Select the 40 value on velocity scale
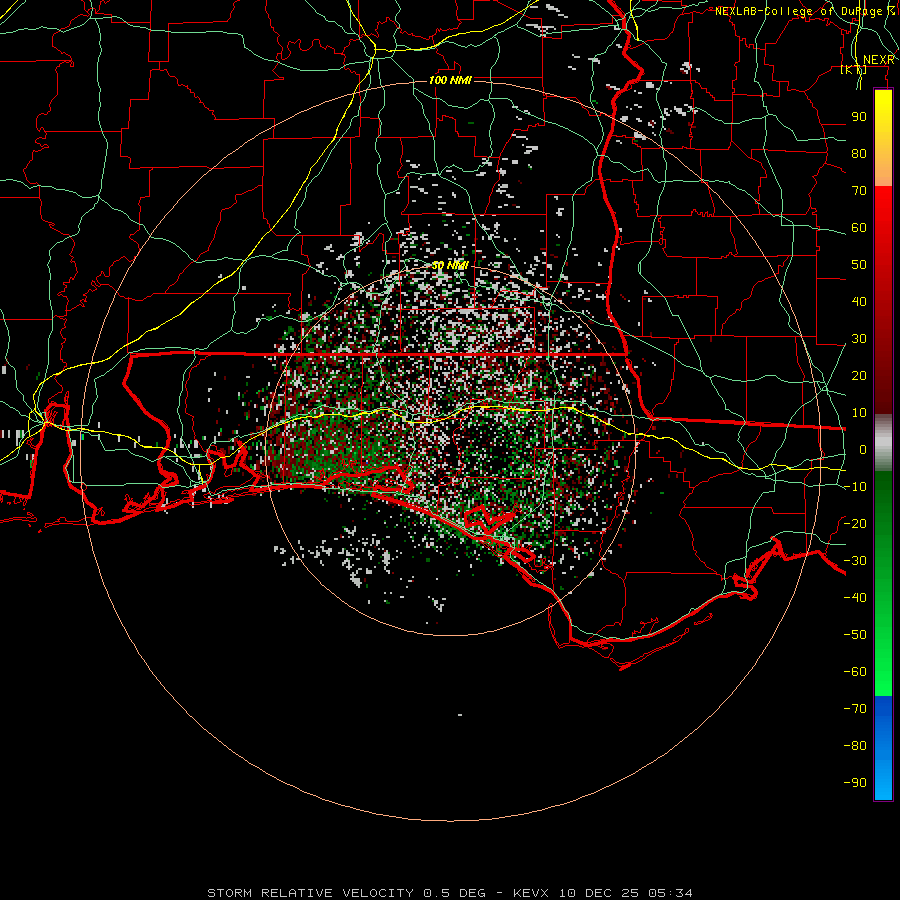The width and height of the screenshot is (900, 900). click(859, 302)
